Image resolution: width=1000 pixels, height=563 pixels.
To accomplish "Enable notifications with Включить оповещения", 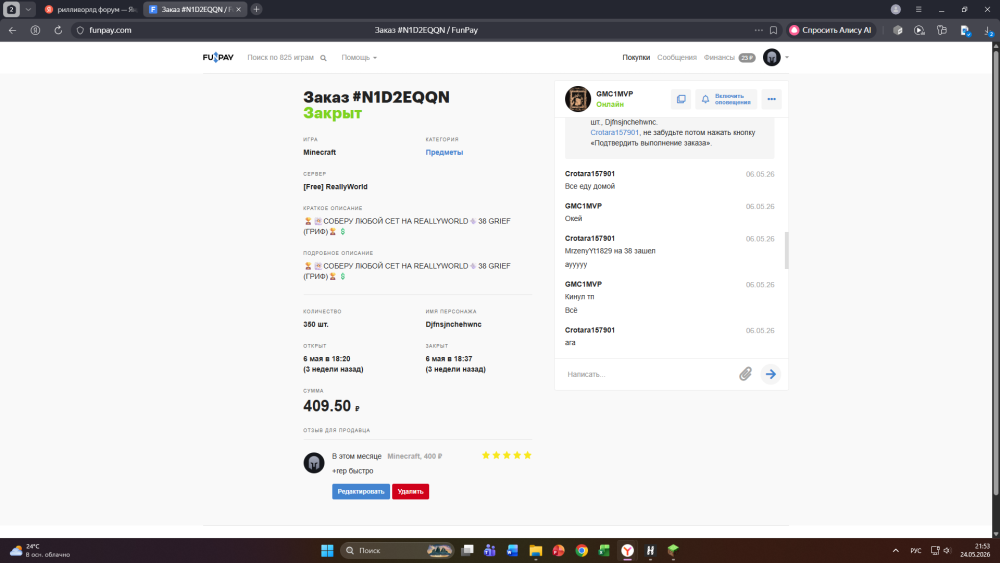I will tap(726, 99).
